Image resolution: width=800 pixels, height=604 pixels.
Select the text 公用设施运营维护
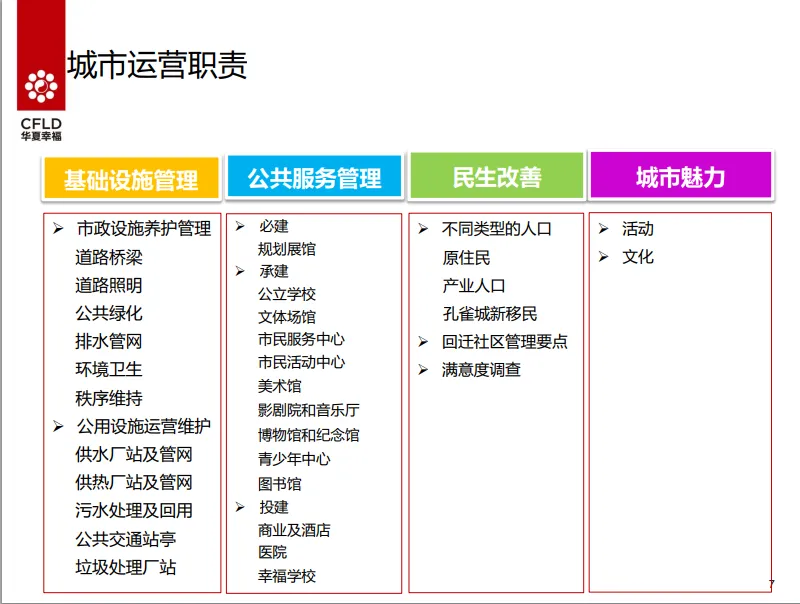pos(144,426)
